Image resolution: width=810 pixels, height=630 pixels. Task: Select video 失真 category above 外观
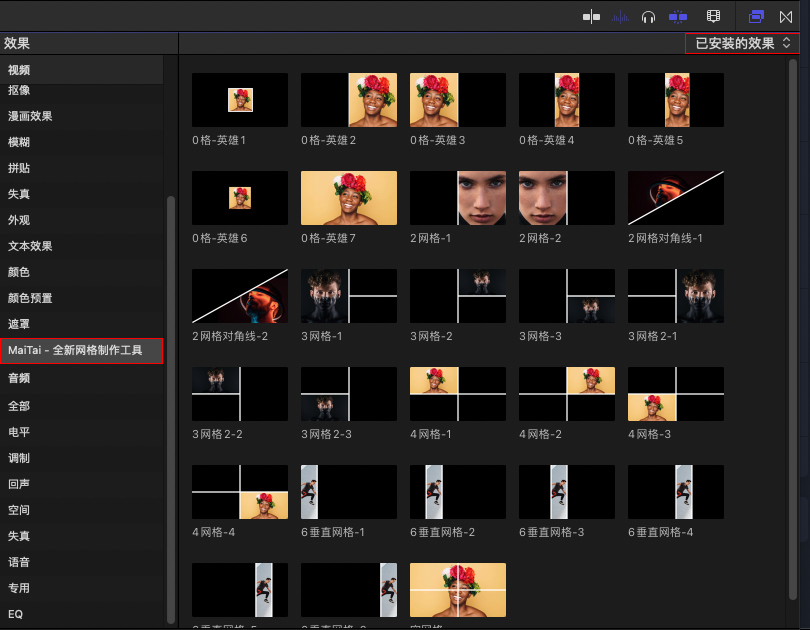tap(82, 194)
